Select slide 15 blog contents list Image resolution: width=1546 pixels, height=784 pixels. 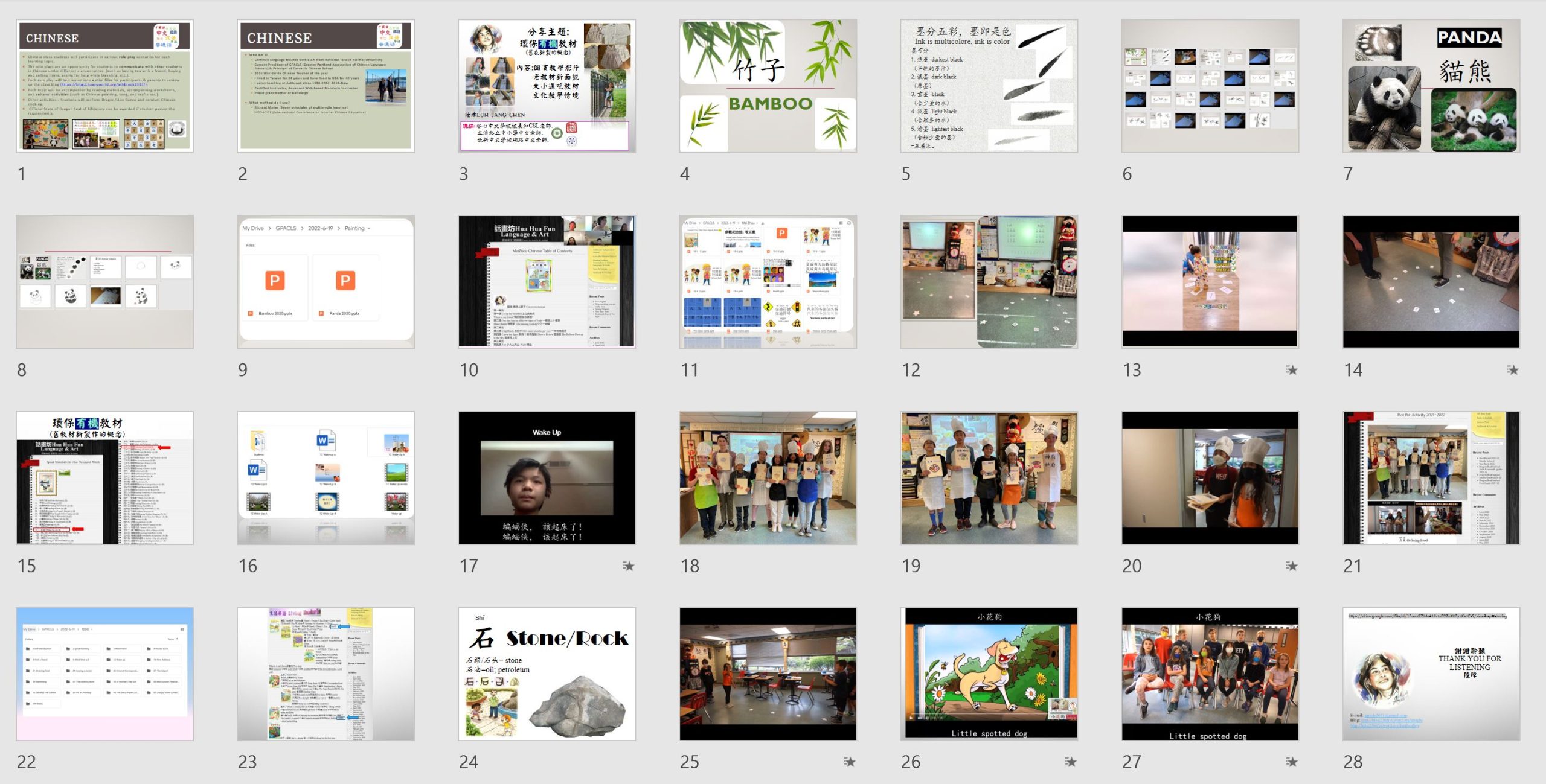coord(104,478)
